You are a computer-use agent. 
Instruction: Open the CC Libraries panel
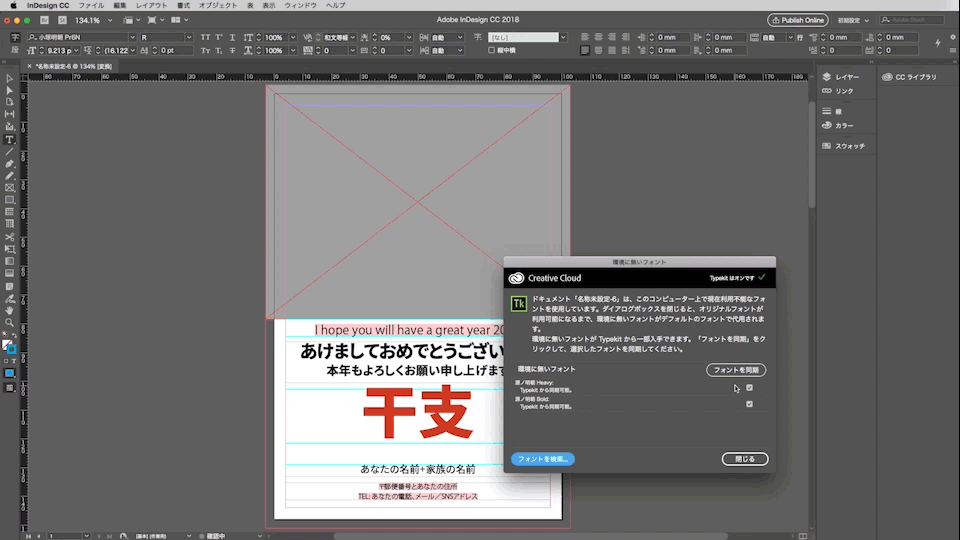[909, 77]
